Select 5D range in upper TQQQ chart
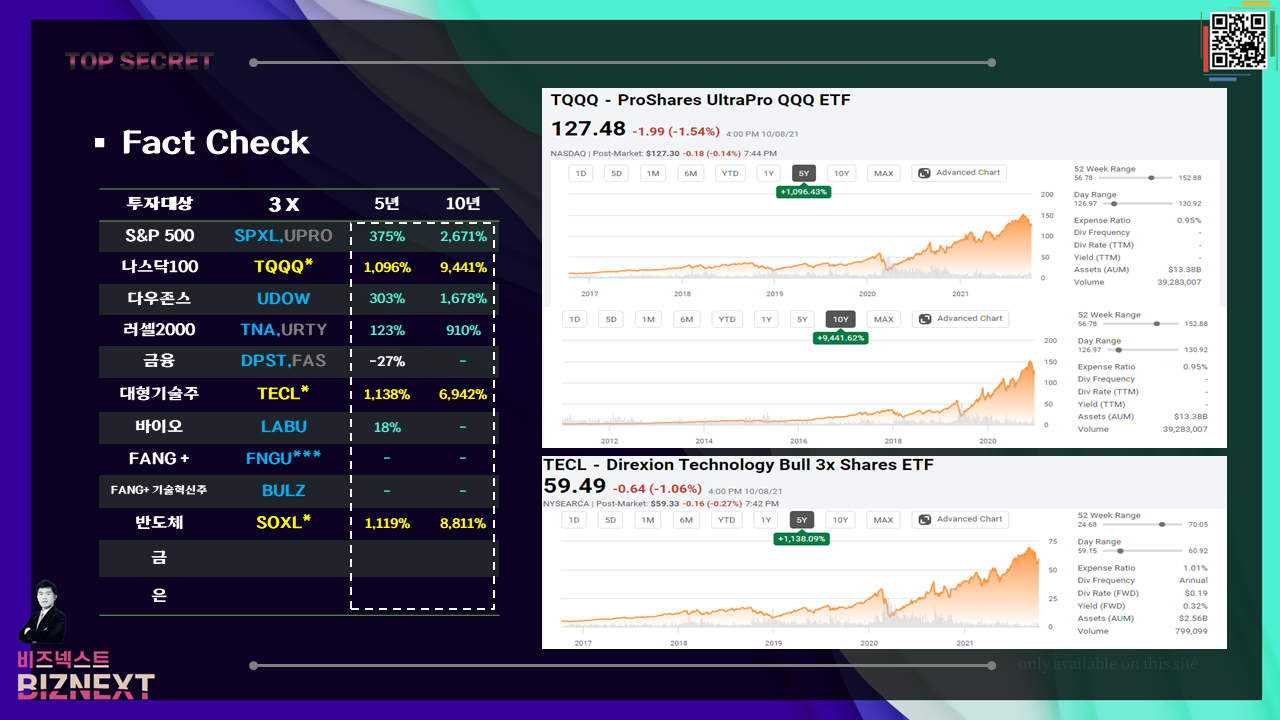1280x720 pixels. 617,173
